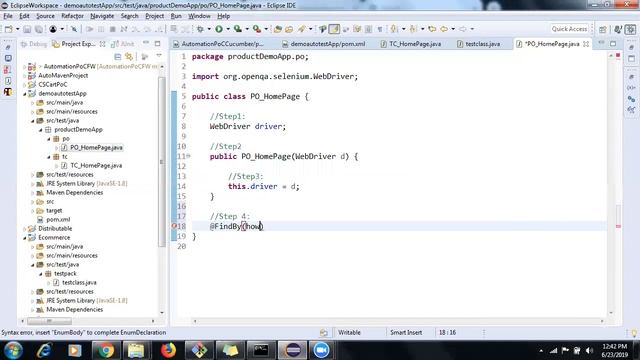
Task: Expand Maven Dependencies under demoautotestApp
Action: coord(33,193)
